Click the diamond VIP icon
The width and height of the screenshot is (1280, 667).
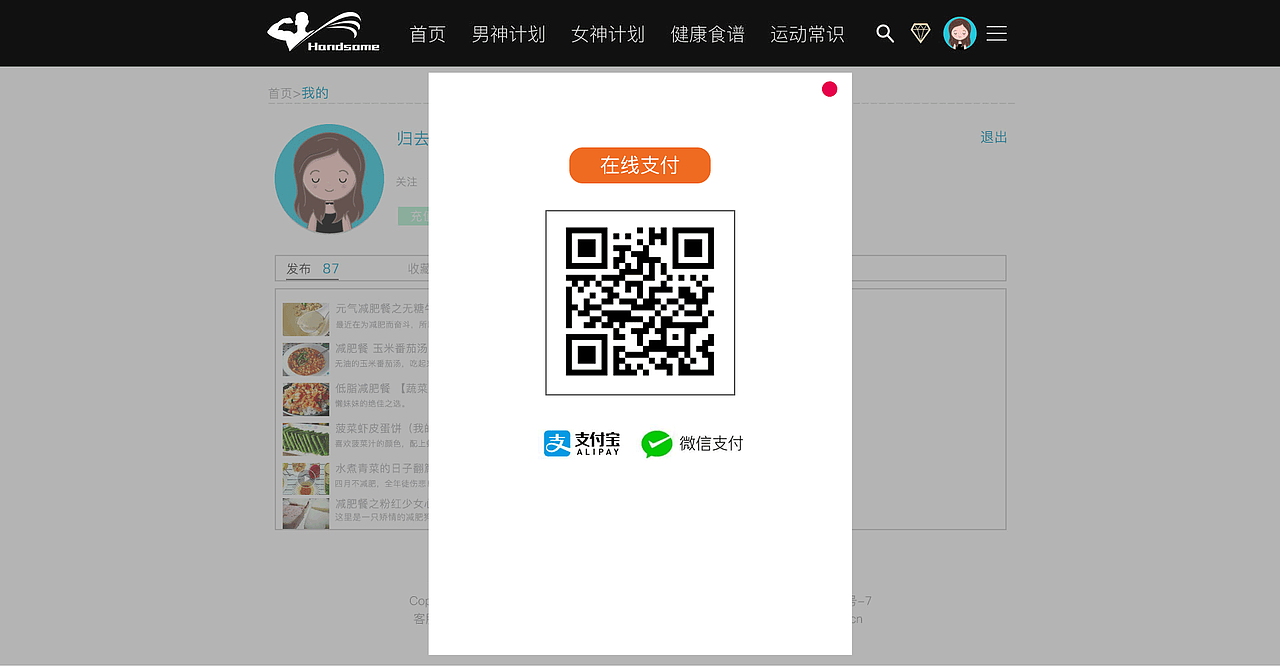click(x=921, y=33)
